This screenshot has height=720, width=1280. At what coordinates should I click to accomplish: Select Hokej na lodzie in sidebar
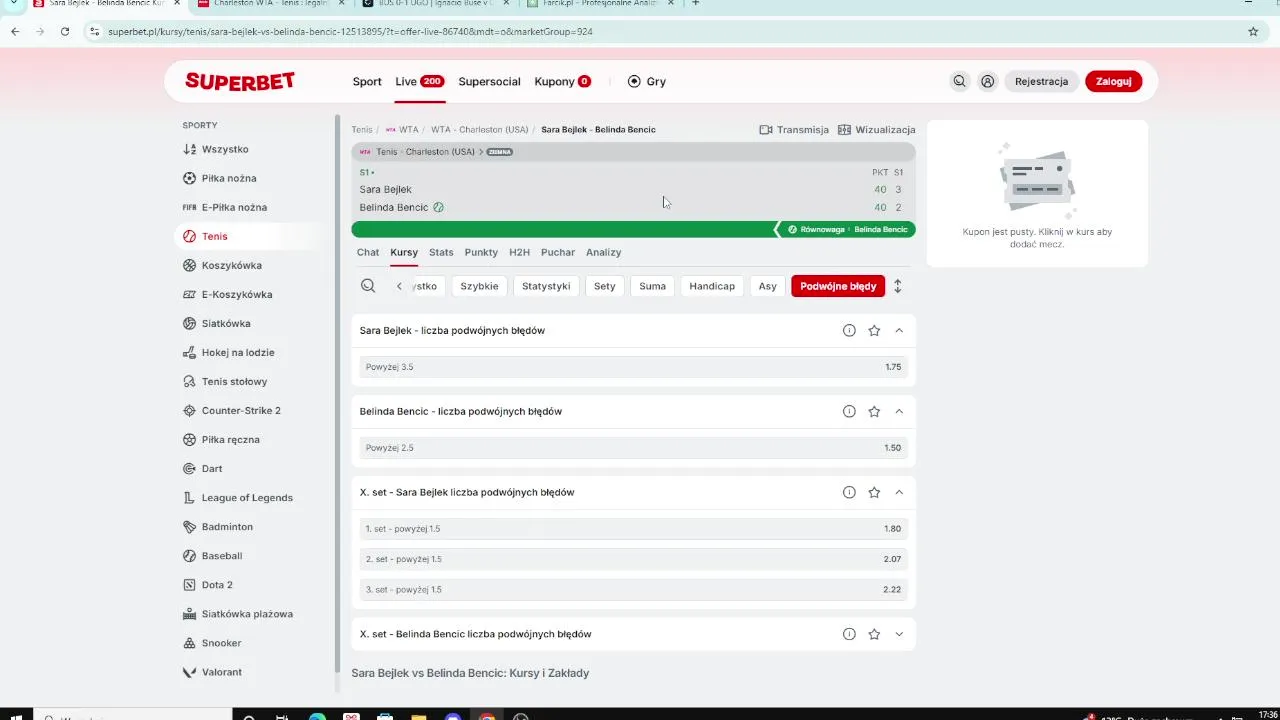coord(238,352)
